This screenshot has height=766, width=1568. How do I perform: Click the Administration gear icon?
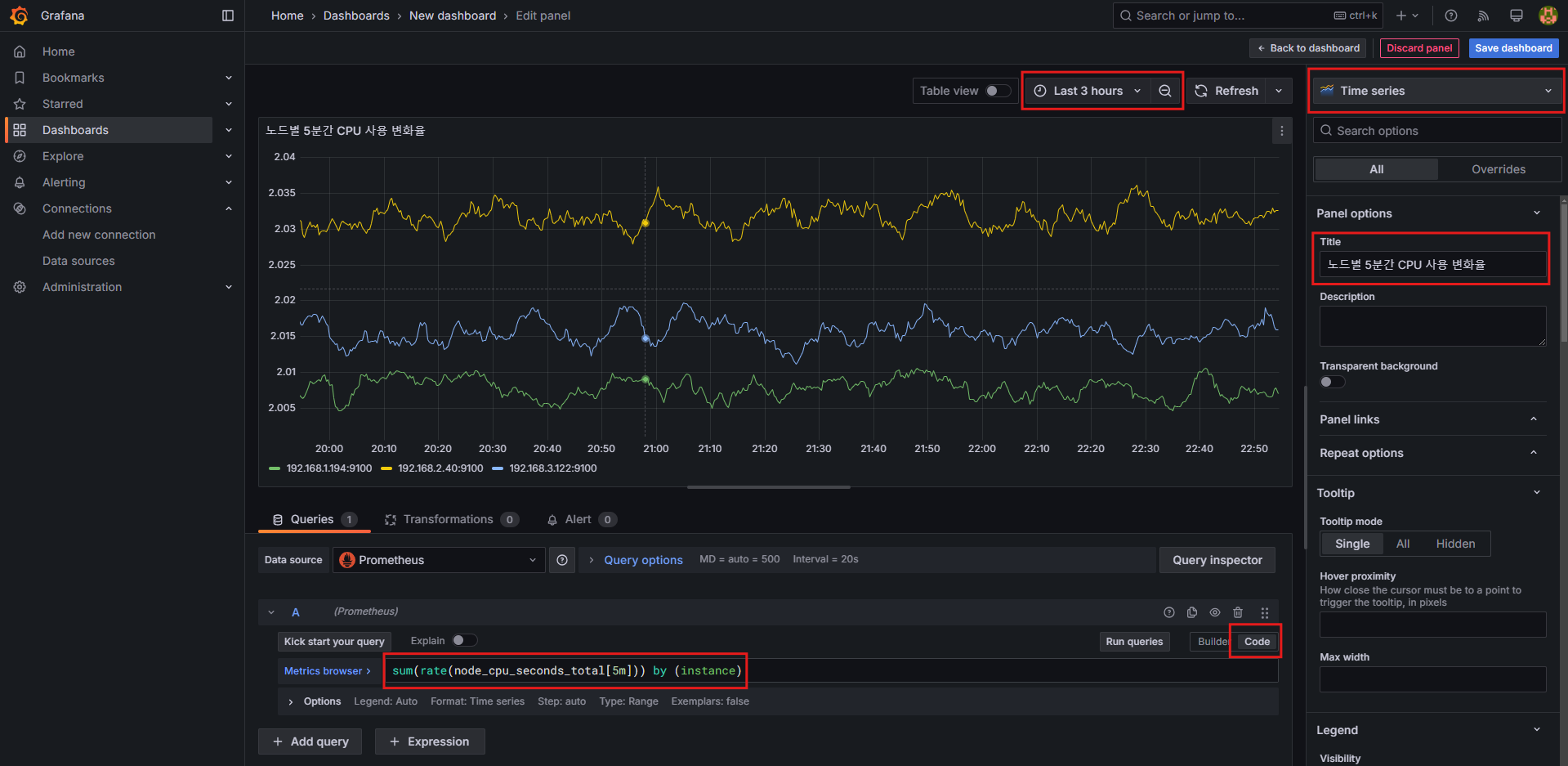point(20,287)
